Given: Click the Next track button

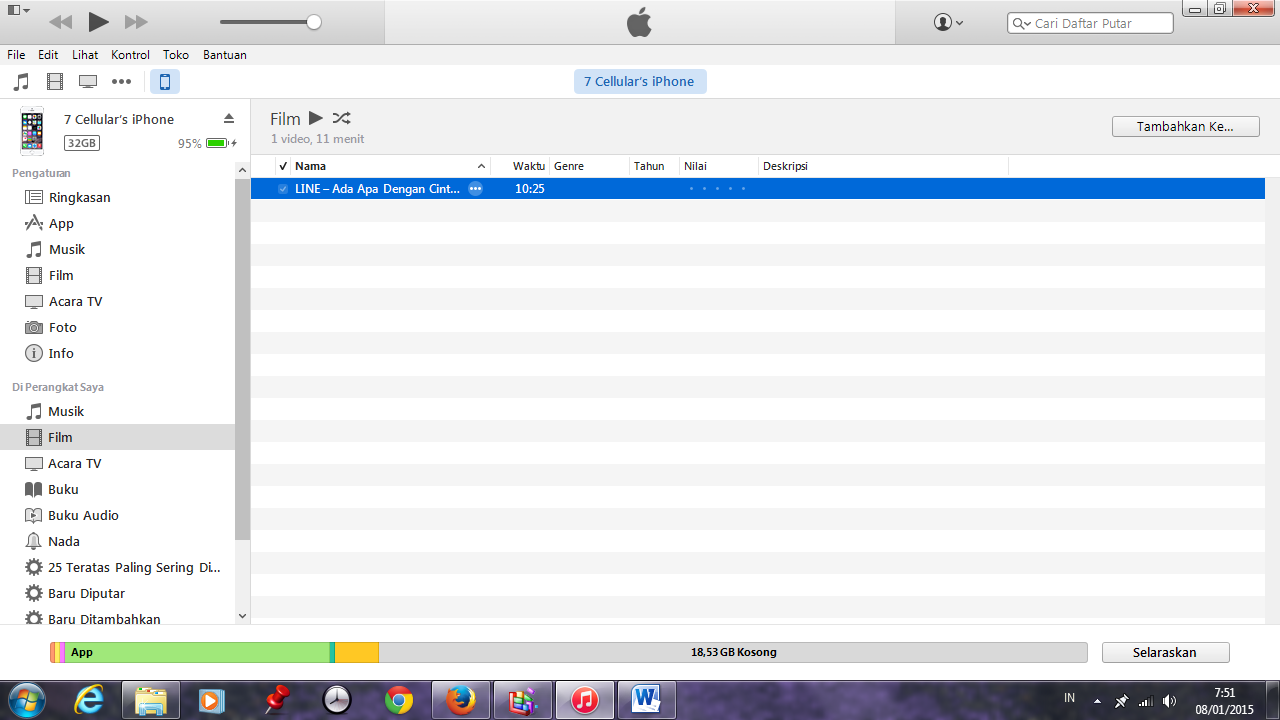Looking at the screenshot, I should (136, 22).
